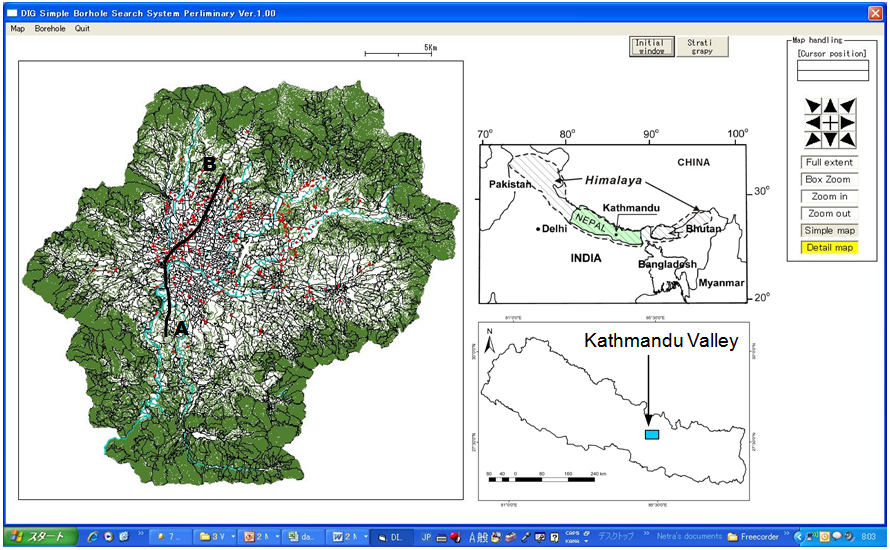Pan map diagonally toward the lower-left corner

[812, 139]
